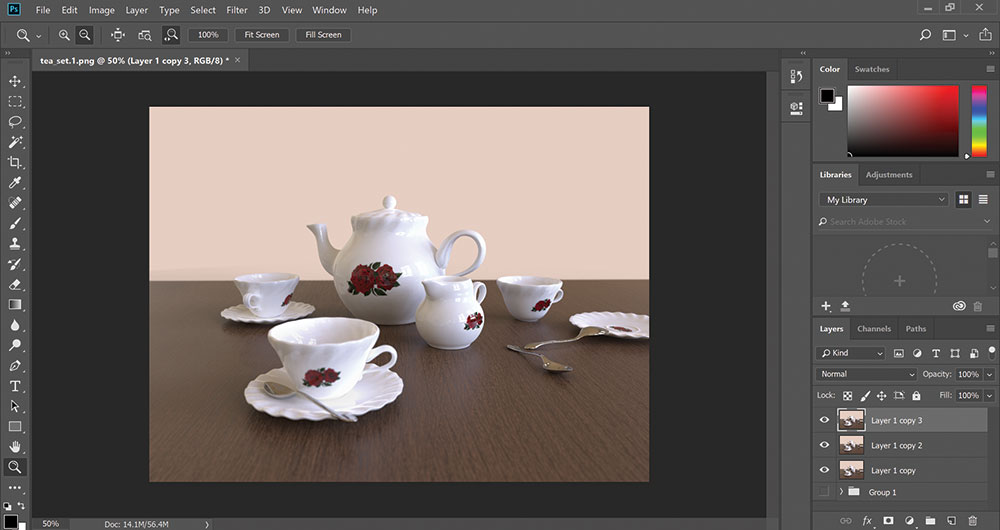The height and width of the screenshot is (530, 1000).
Task: Open the My Library dropdown
Action: click(883, 200)
